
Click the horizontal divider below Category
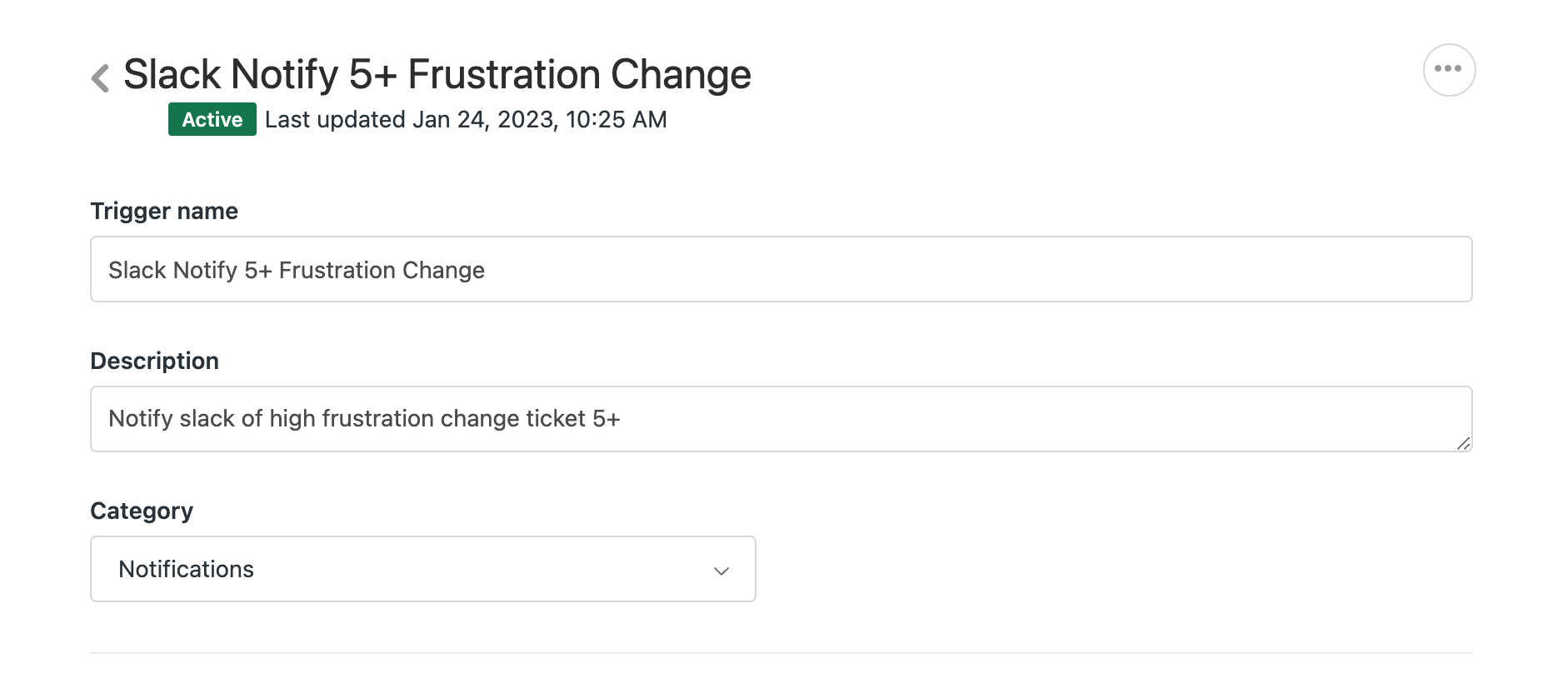(x=781, y=653)
